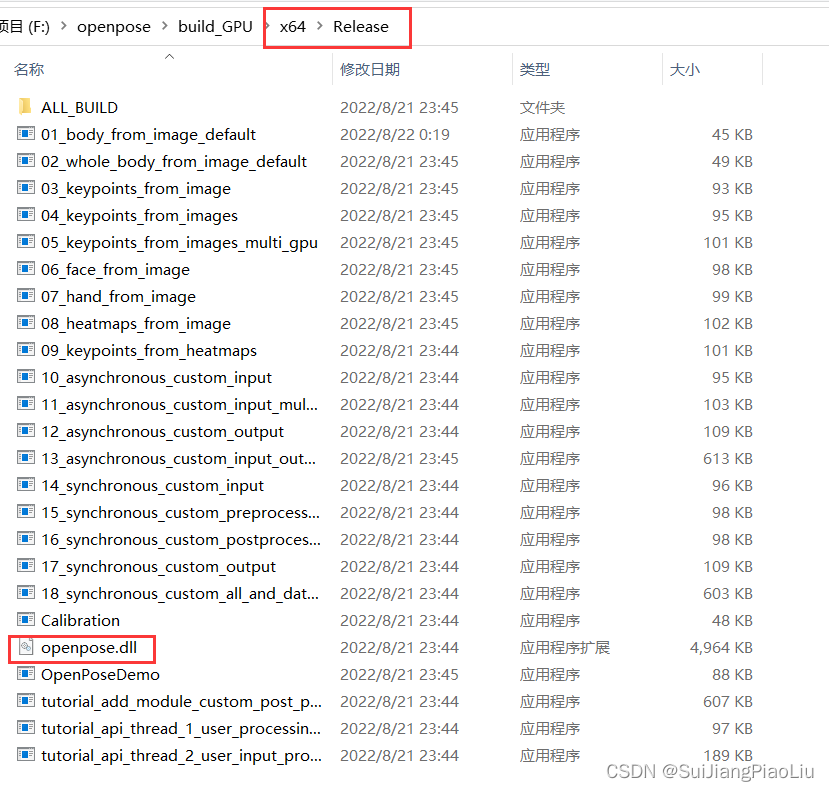Select the 04_keypoints_from_images application icon
Image resolution: width=829 pixels, height=791 pixels.
(26, 214)
